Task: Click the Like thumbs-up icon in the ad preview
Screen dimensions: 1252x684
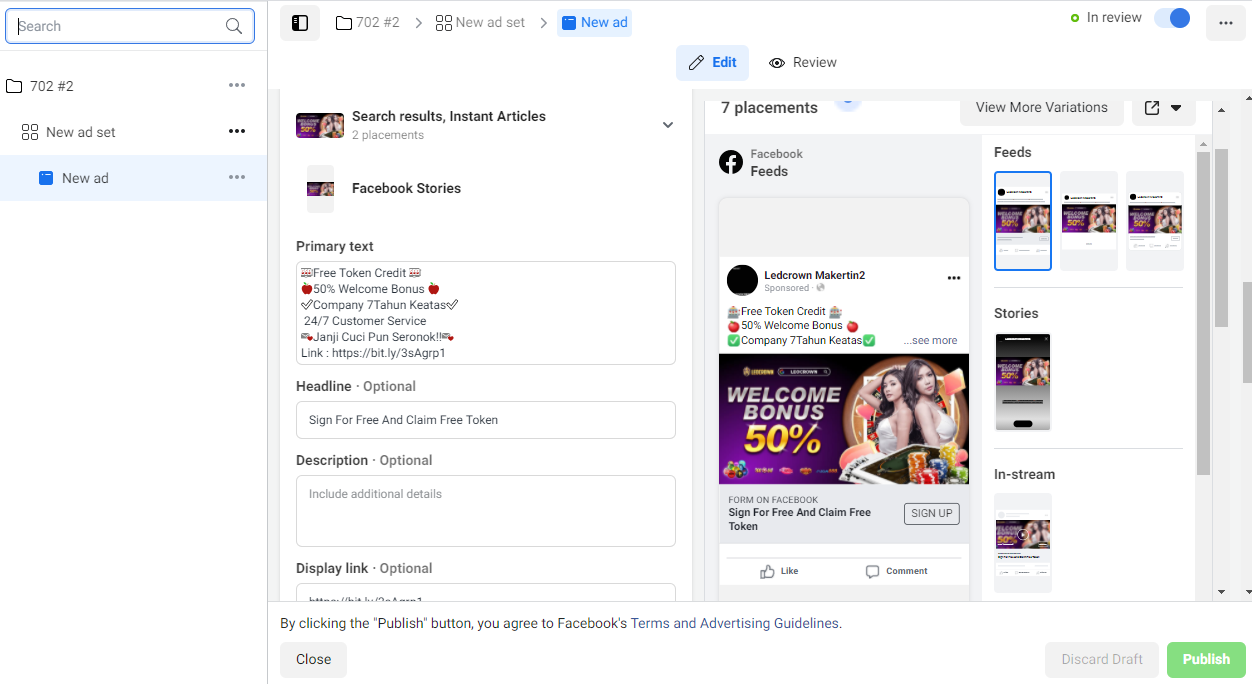Action: pyautogui.click(x=767, y=572)
